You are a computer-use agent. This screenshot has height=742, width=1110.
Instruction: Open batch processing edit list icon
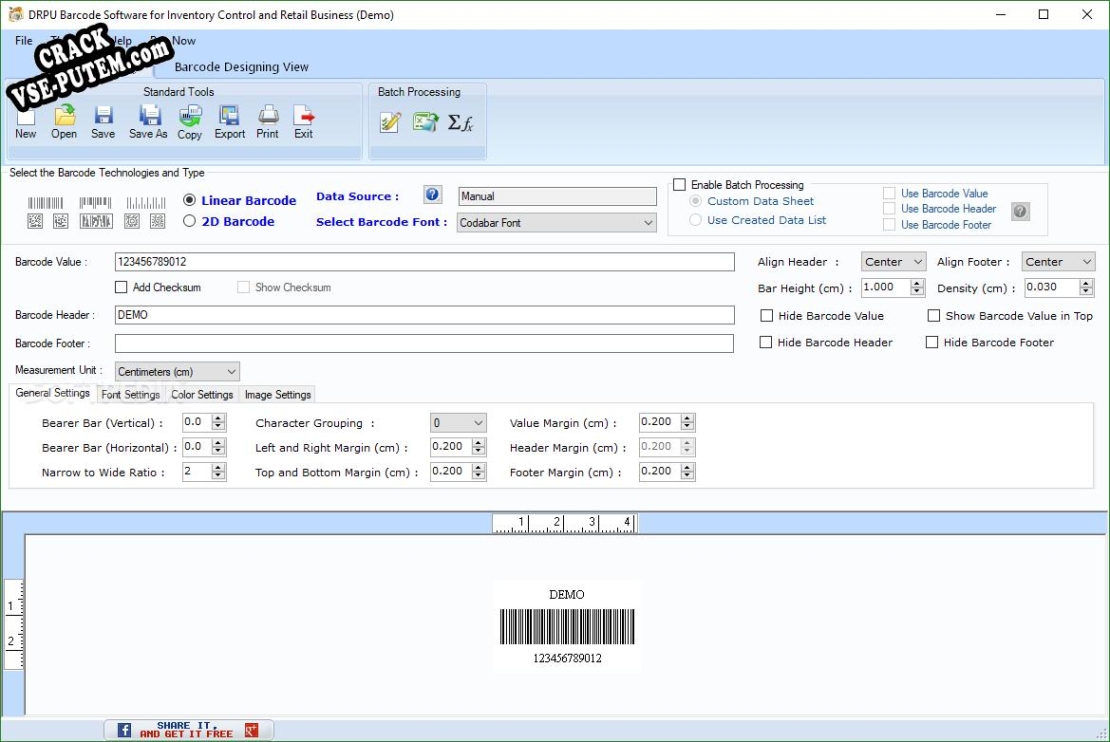[390, 122]
